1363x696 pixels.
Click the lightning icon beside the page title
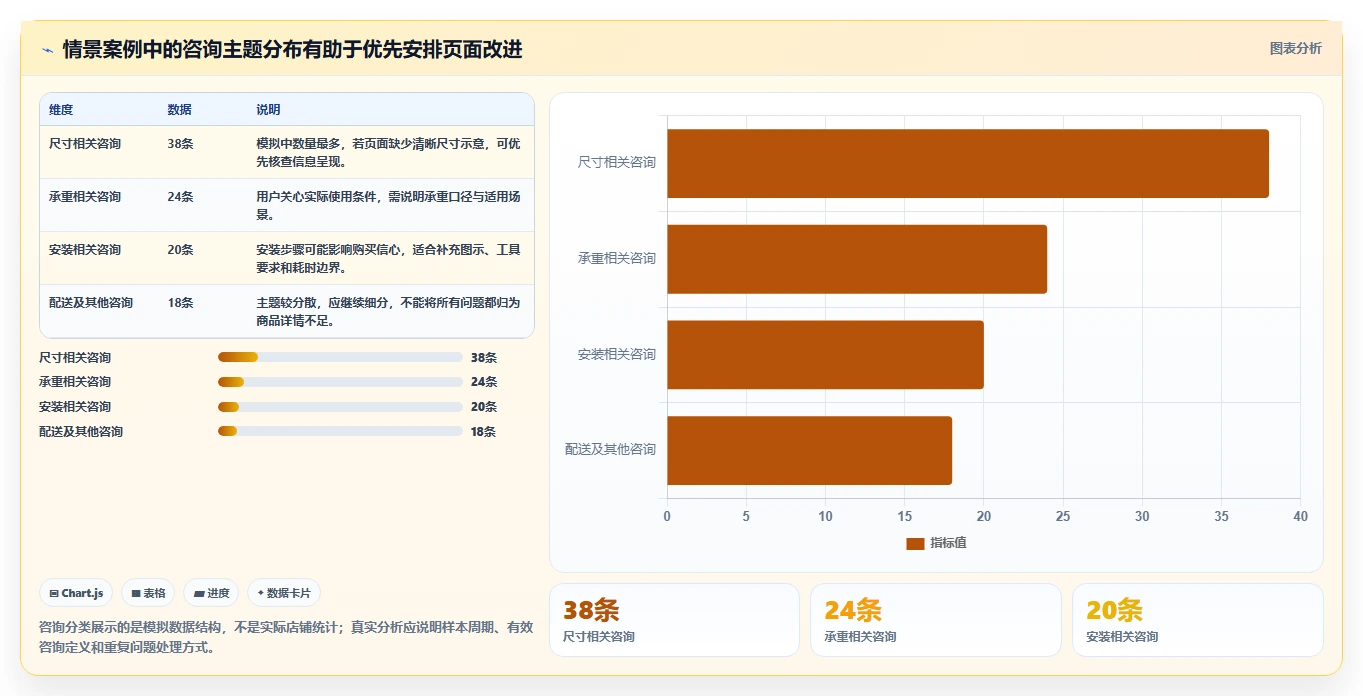coord(47,50)
